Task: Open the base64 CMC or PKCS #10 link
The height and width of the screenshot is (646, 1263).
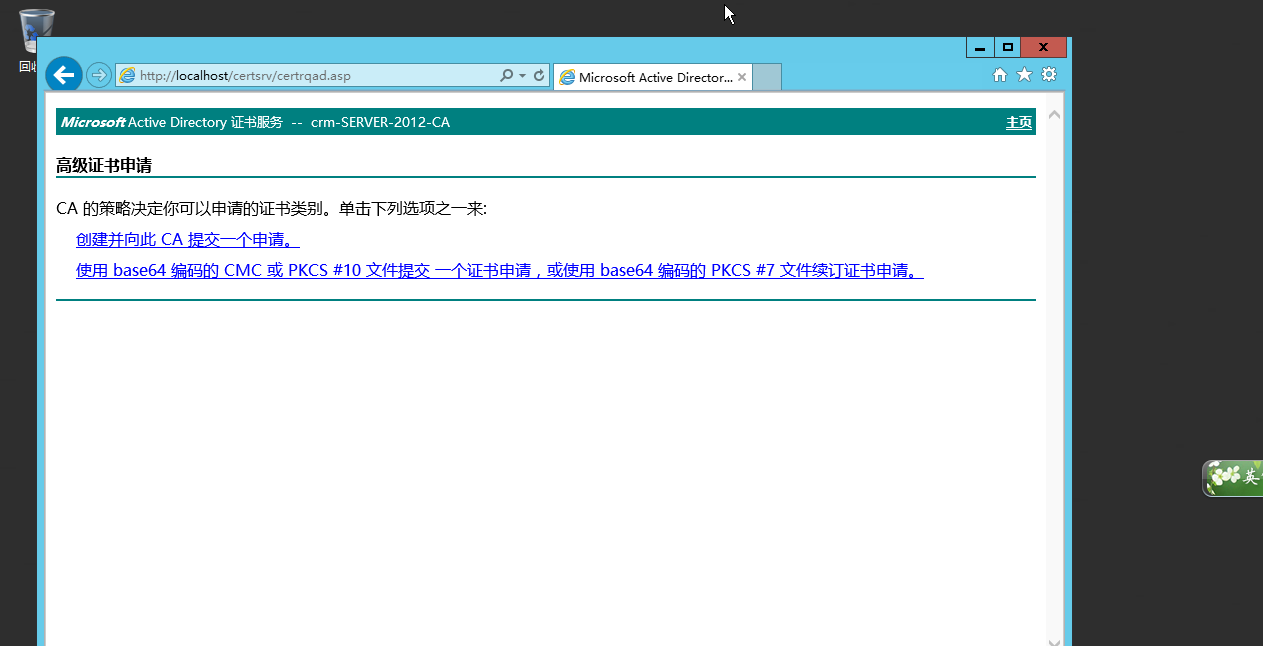Action: click(x=500, y=270)
